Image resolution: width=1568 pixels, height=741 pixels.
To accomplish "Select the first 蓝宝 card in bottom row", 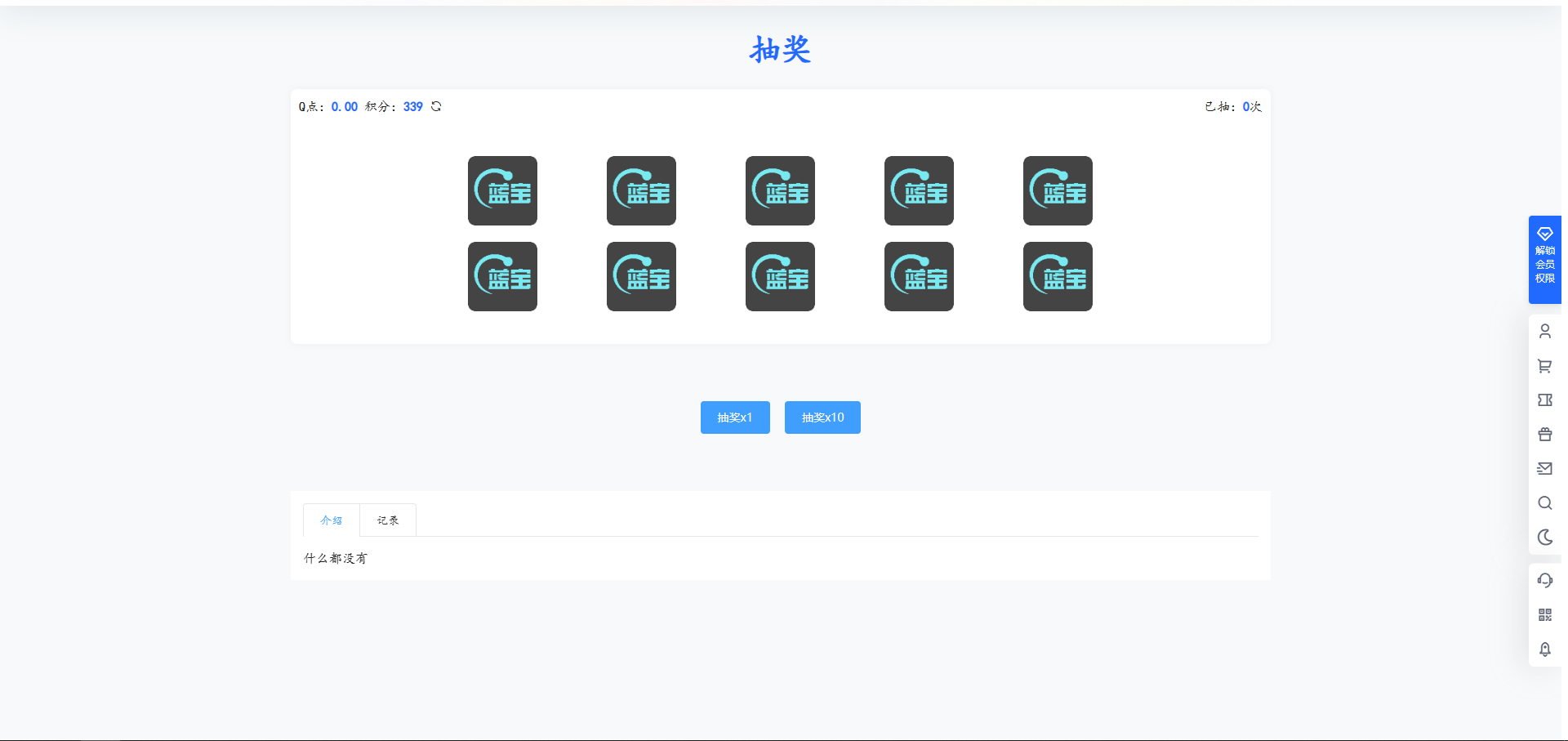I will pyautogui.click(x=502, y=277).
